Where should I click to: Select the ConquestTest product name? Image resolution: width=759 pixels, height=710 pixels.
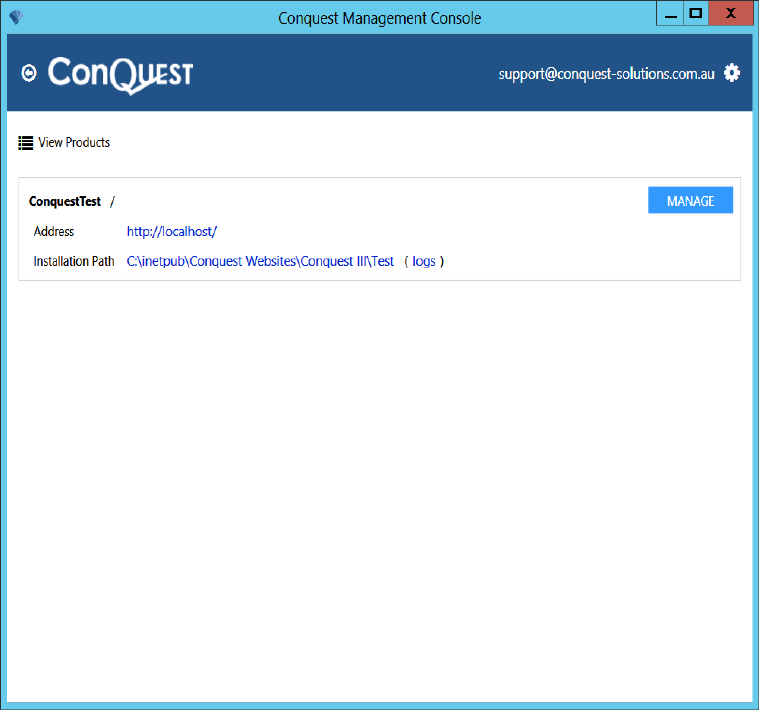tap(65, 201)
